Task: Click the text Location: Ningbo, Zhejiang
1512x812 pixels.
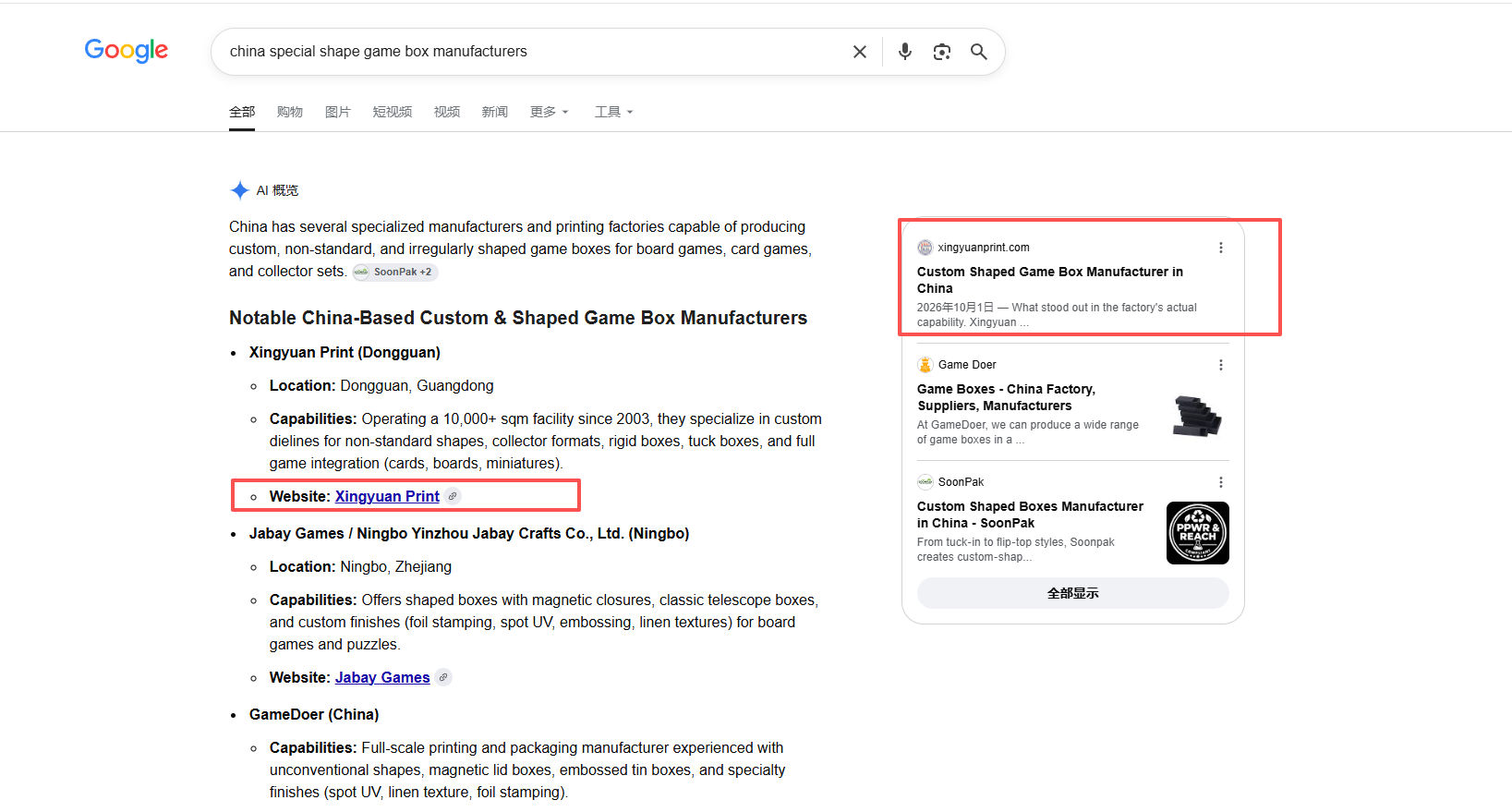Action: (x=360, y=566)
